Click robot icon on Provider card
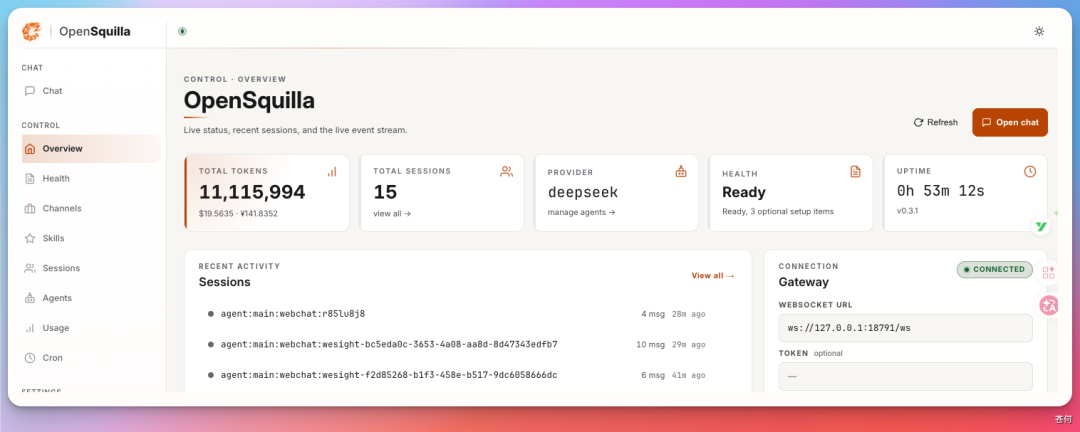Viewport: 1080px width, 432px height. 681,172
